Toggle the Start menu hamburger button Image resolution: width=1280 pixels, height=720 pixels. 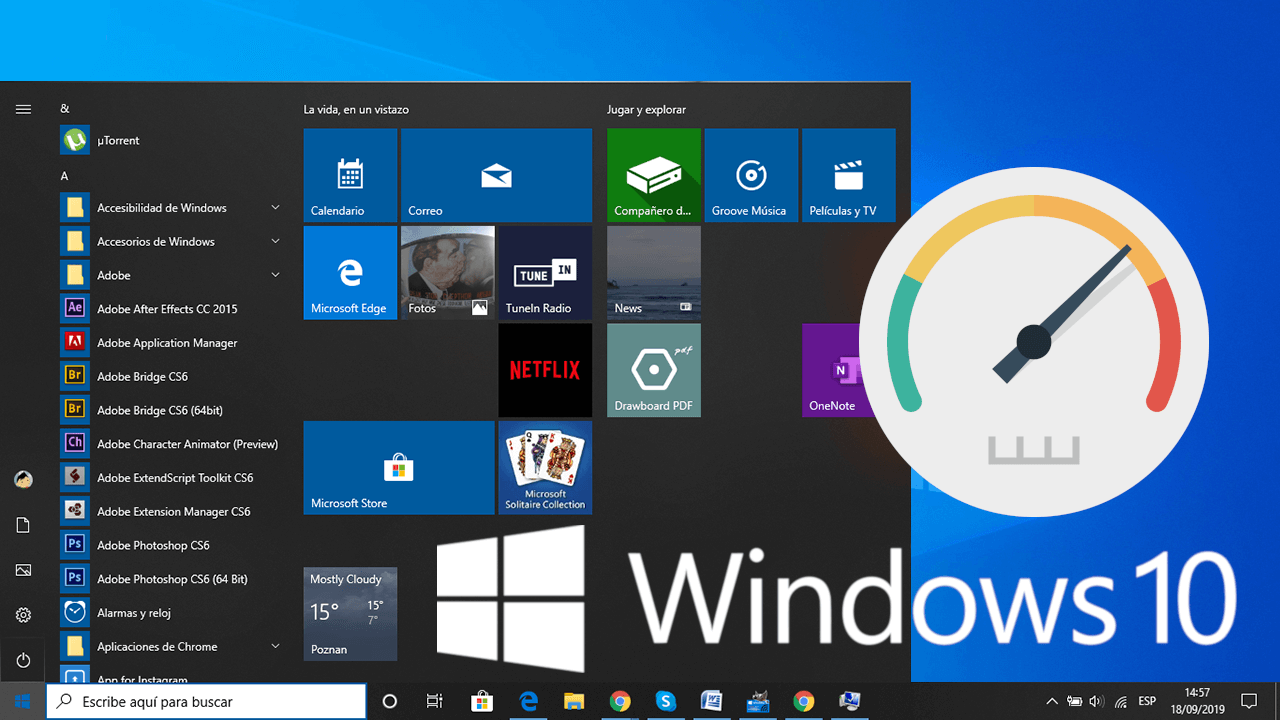tap(23, 109)
